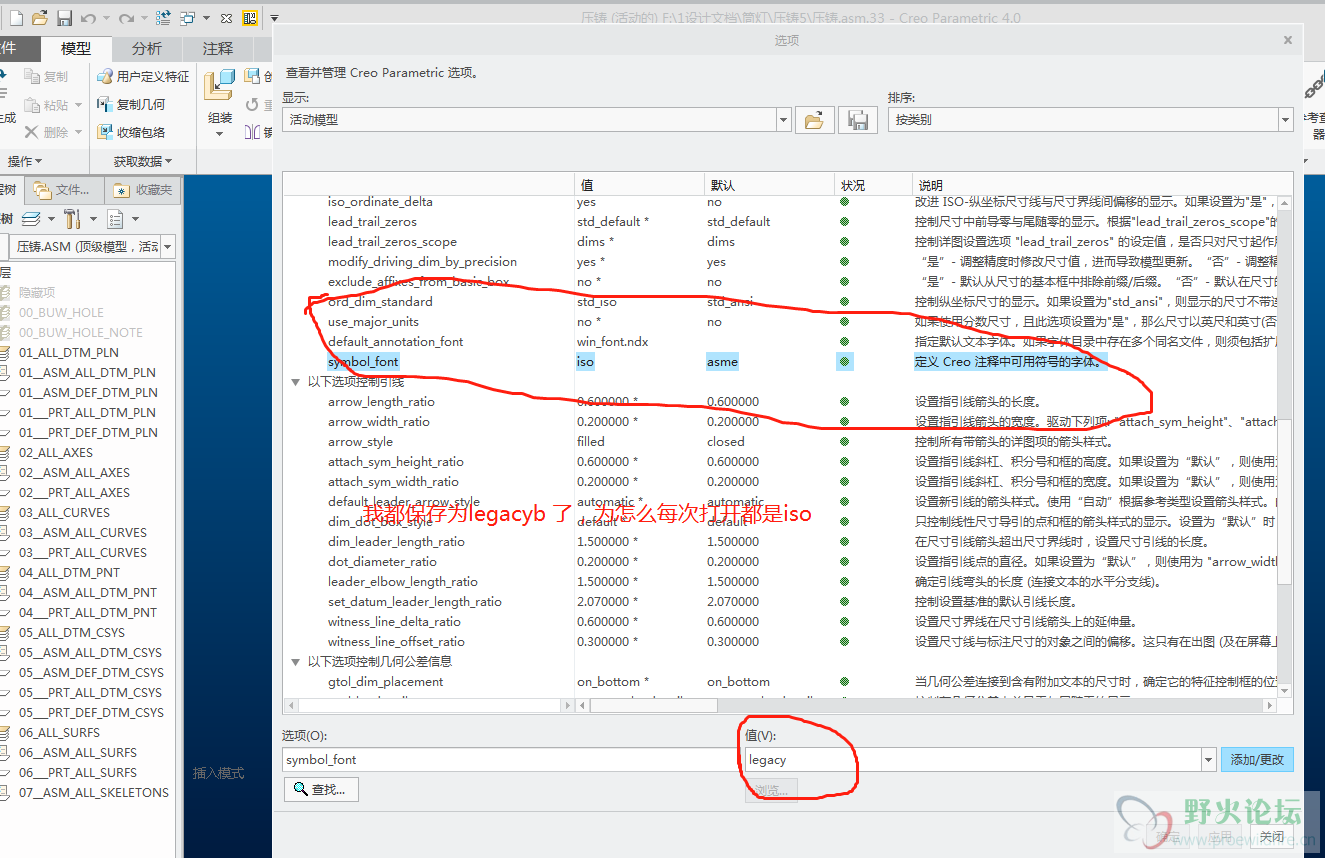Close the 选项 dialog with X
Viewport: 1325px width, 858px height.
(x=1288, y=40)
